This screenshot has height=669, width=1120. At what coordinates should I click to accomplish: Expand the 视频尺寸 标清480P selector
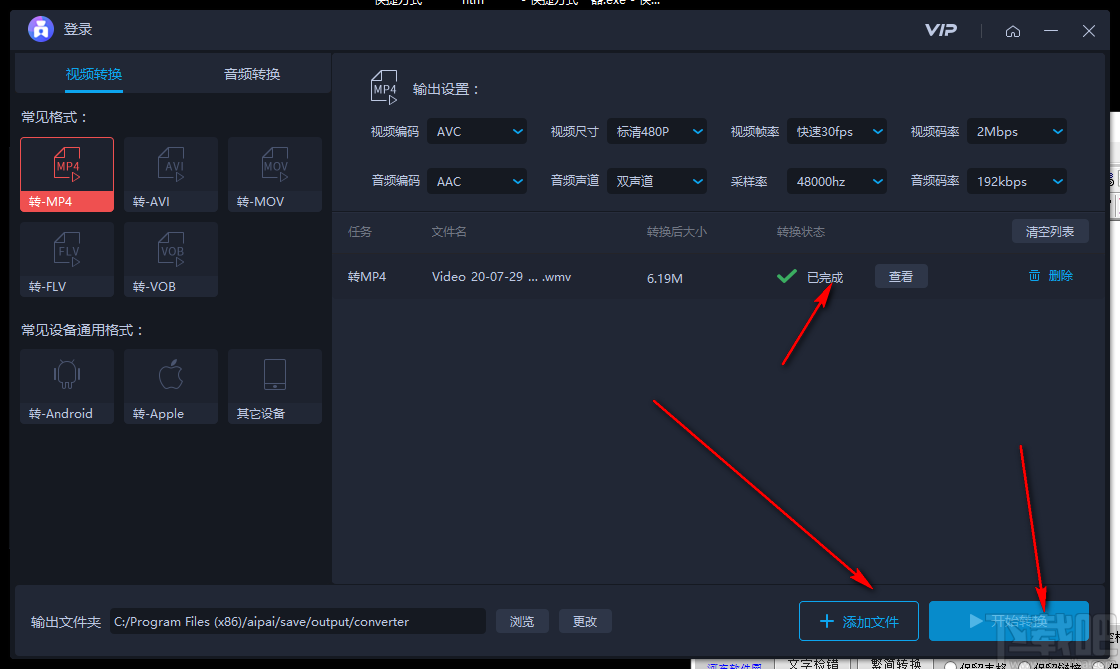(x=657, y=131)
